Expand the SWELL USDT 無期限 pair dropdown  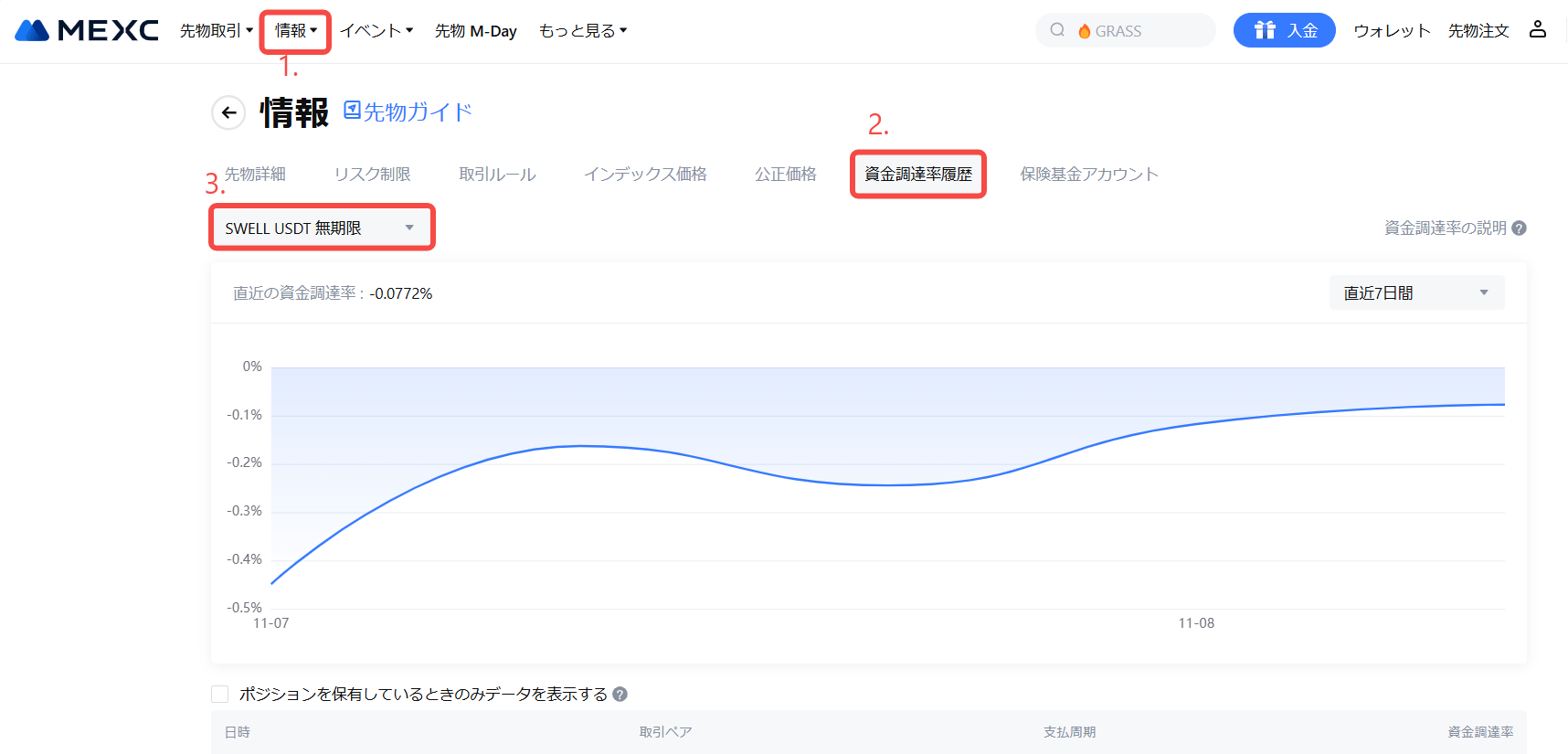322,228
